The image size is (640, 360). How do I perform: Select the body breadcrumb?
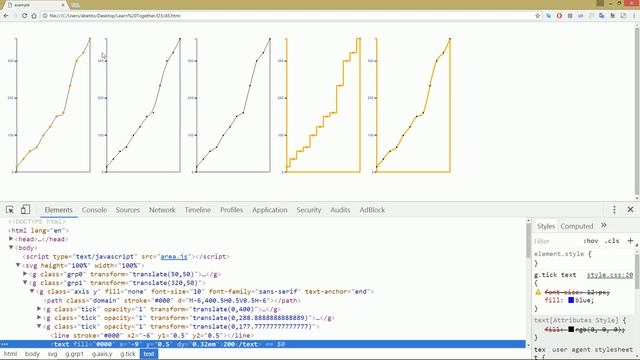coord(32,354)
